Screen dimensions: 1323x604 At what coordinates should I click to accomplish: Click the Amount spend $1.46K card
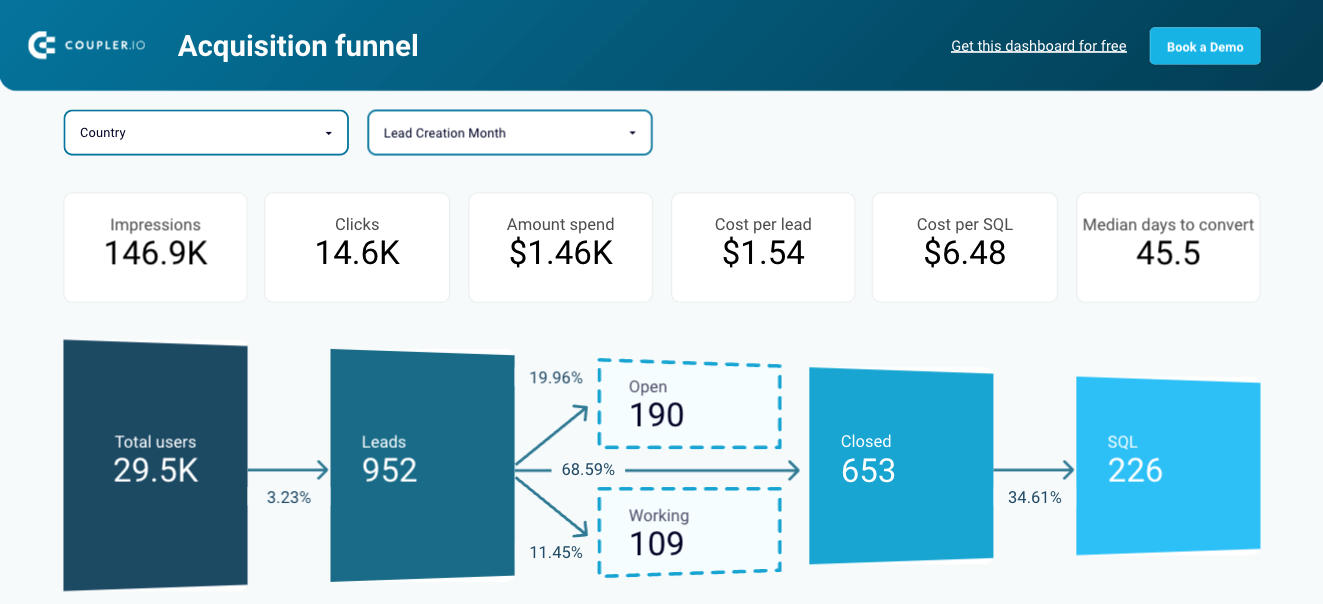[560, 247]
